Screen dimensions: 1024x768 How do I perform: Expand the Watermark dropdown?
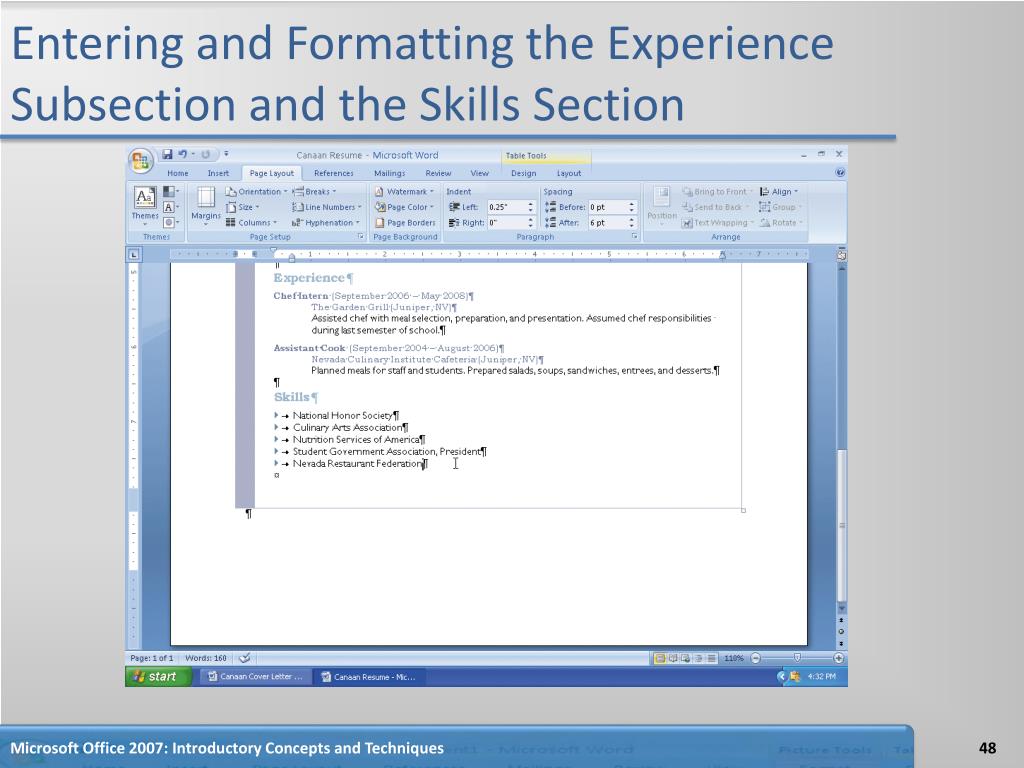pos(404,191)
